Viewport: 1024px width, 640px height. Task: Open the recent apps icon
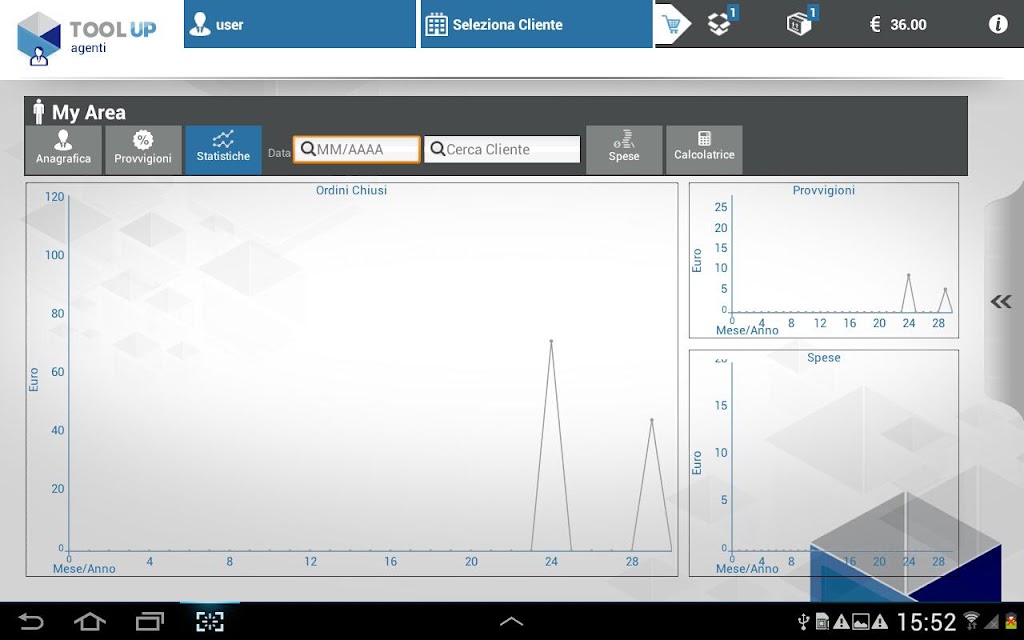coord(150,621)
